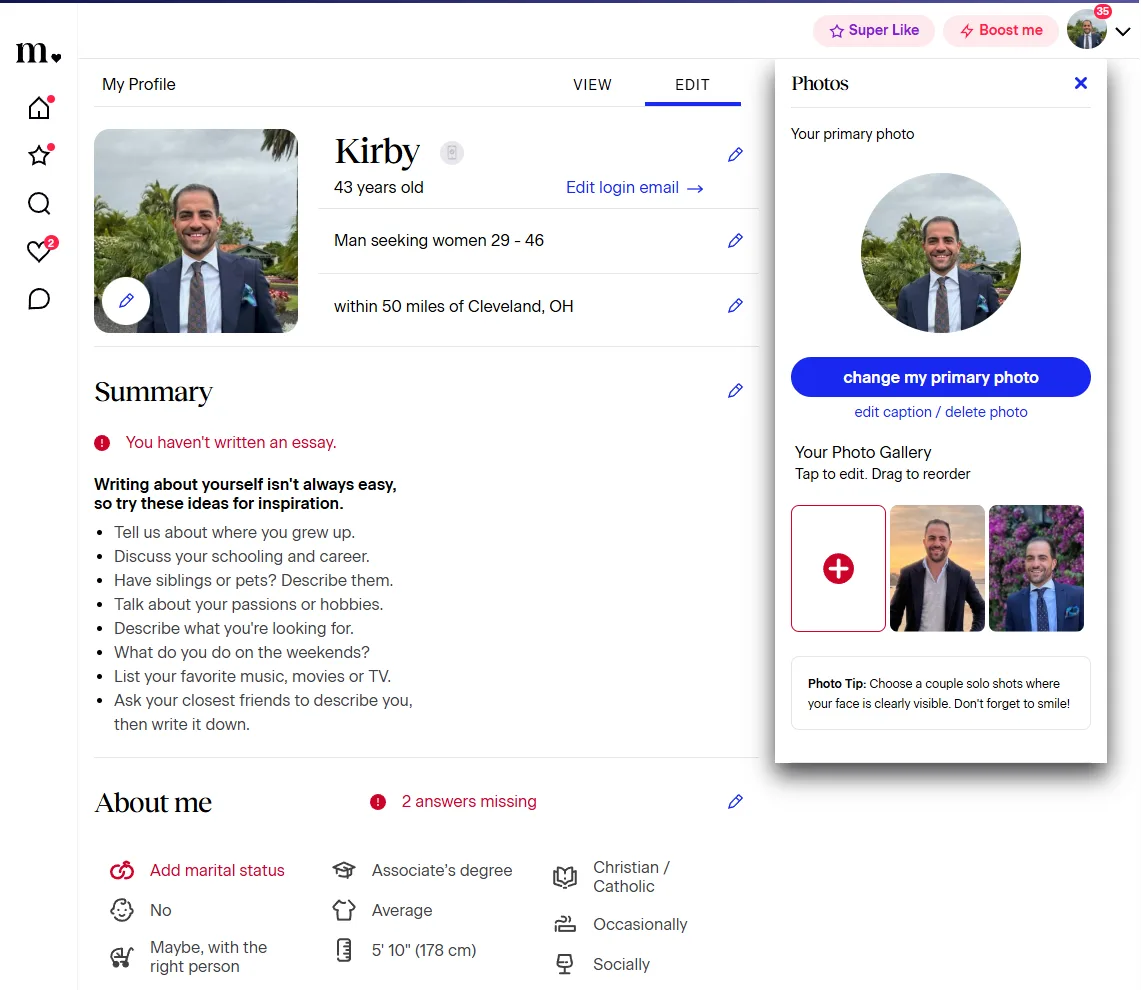Screen dimensions: 1141x990
Task: Edit the About me section pencil icon
Action: 735,801
